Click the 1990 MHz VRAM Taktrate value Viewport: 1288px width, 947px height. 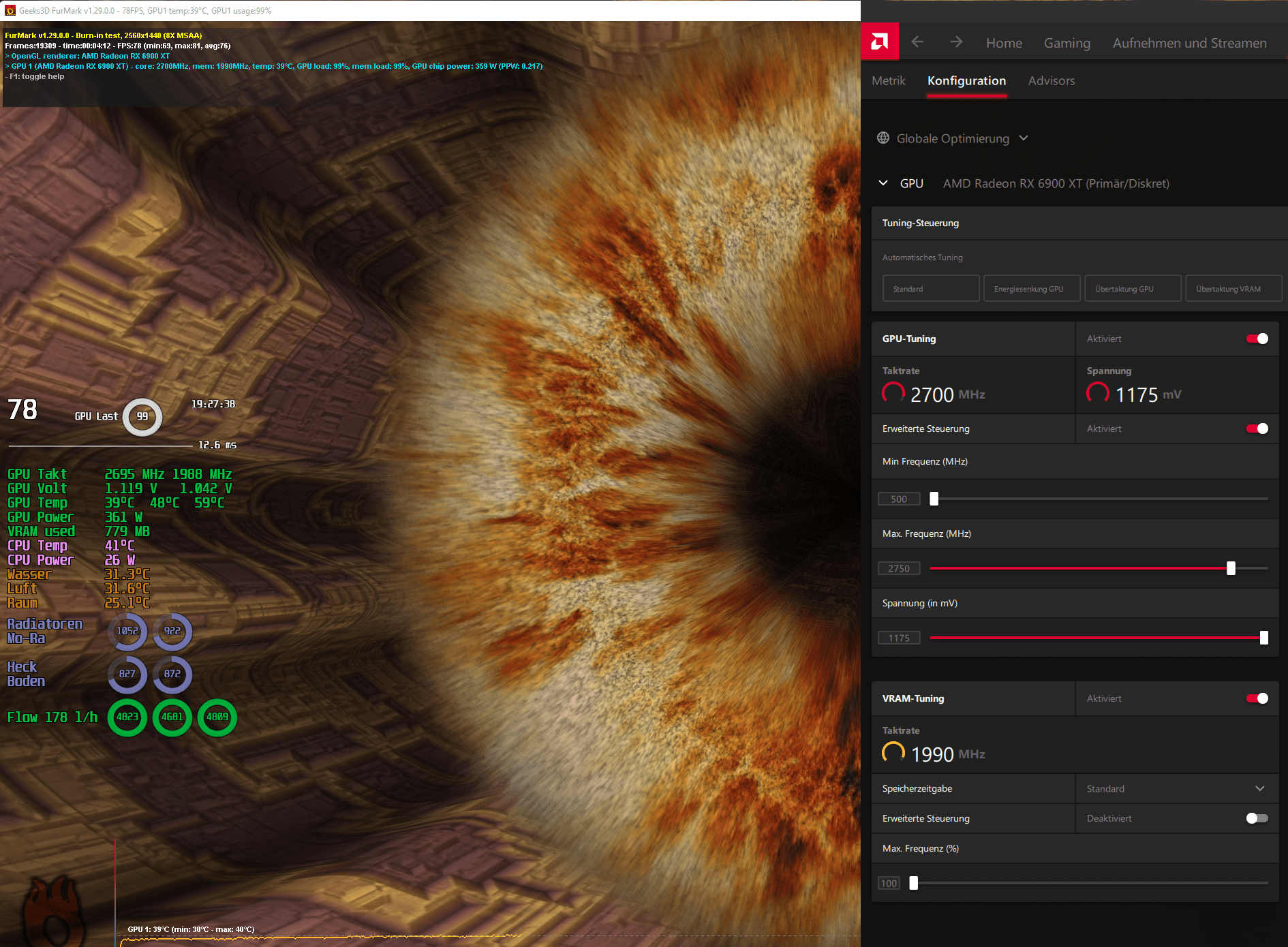[x=948, y=754]
